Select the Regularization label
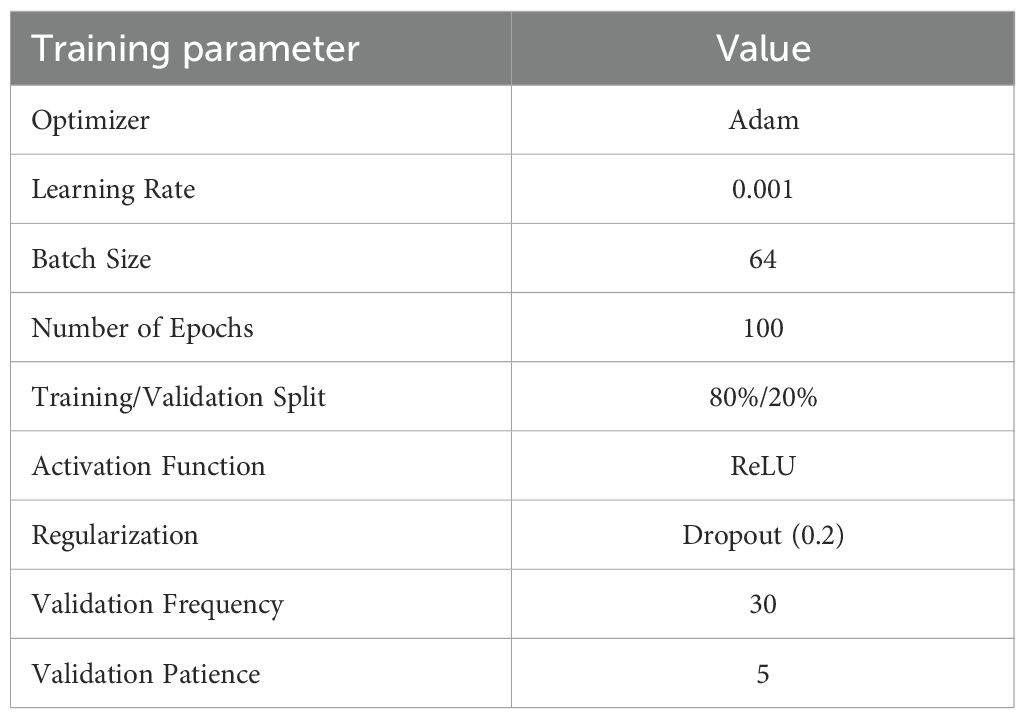 115,535
